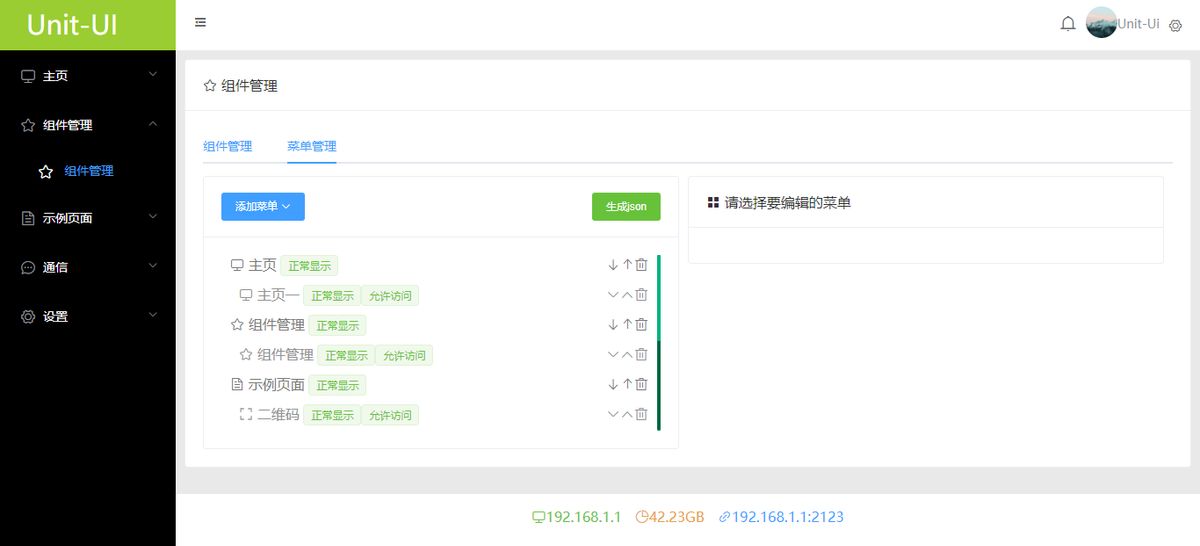Delete 主页一 menu row

click(x=642, y=295)
